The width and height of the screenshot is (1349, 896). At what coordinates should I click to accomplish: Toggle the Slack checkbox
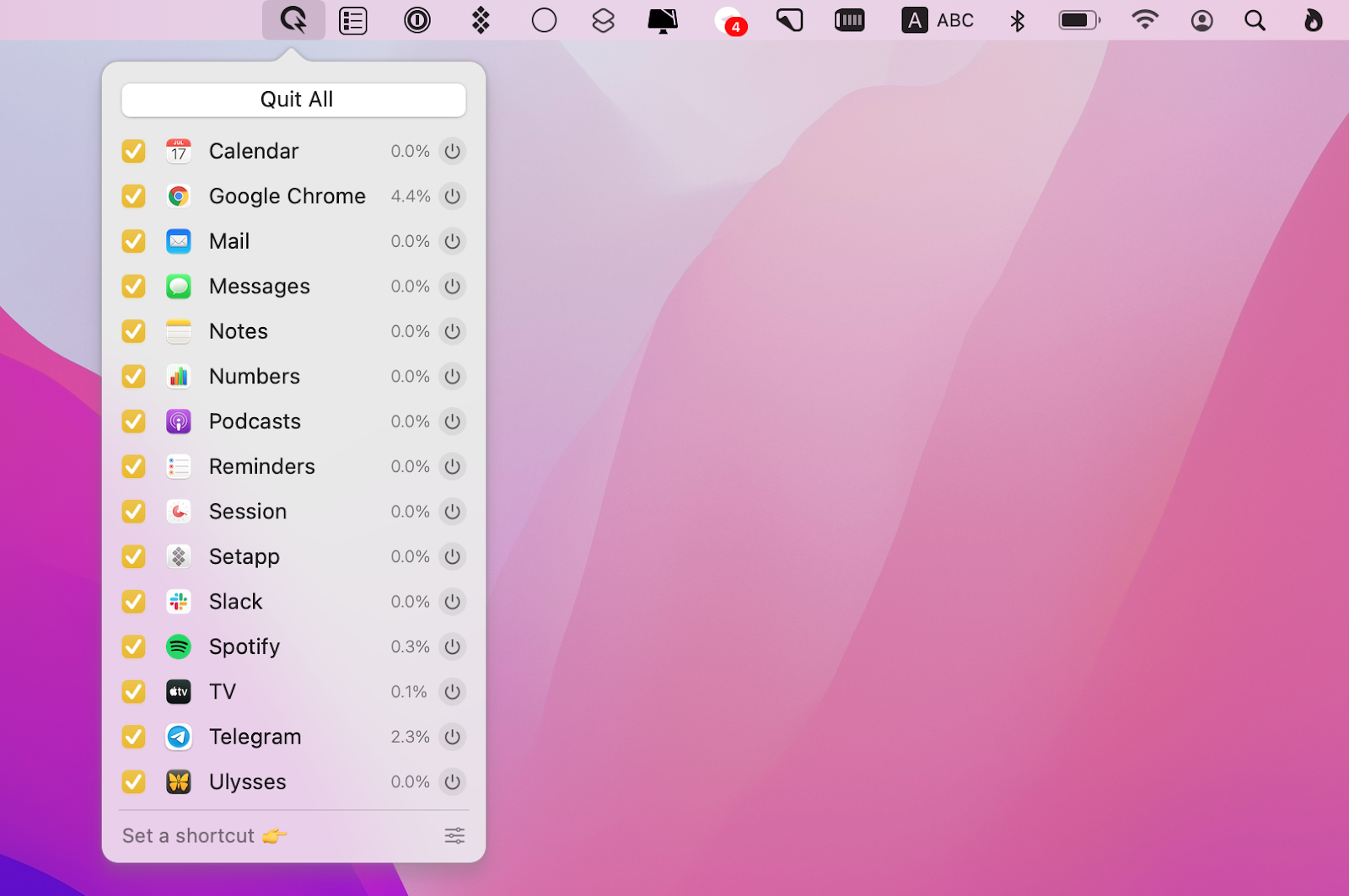point(133,602)
